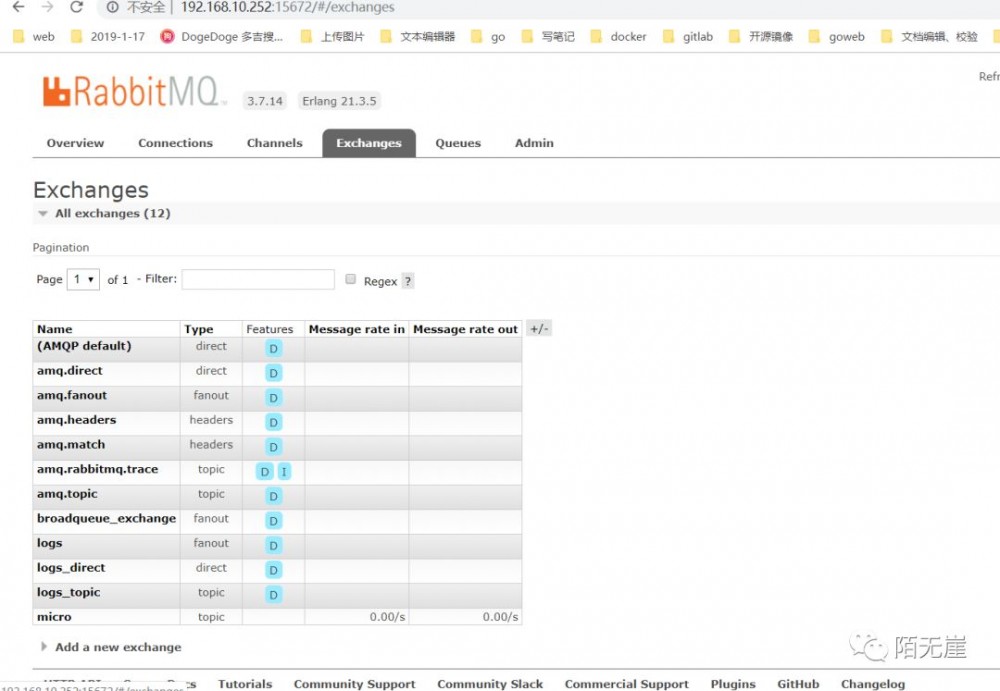Click the browser back arrow
Screen dimensions: 1000x691
pyautogui.click(x=18, y=7)
